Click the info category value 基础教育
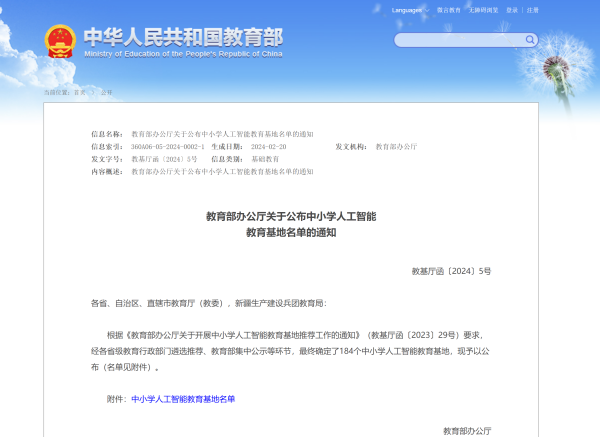The width and height of the screenshot is (600, 437). coord(265,159)
